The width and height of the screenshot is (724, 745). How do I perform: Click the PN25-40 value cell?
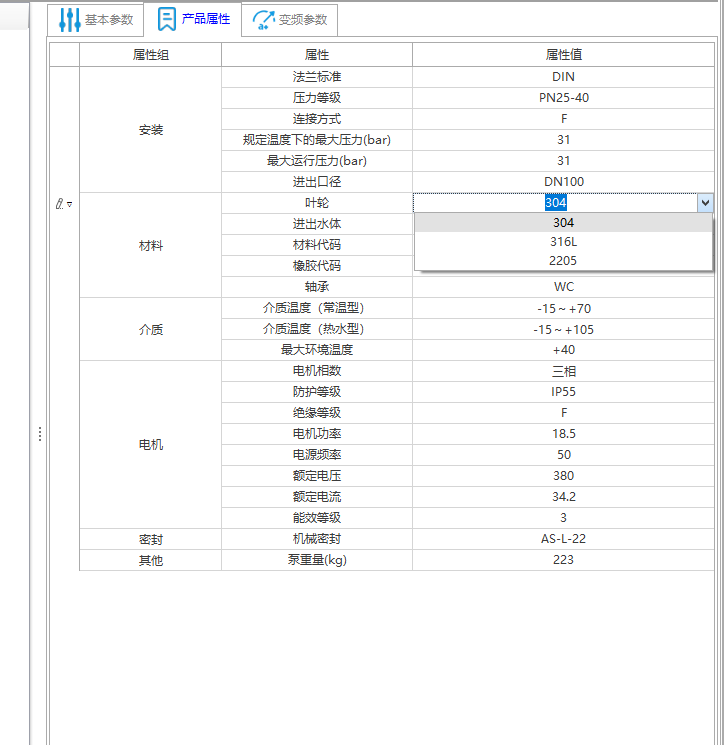tap(563, 98)
